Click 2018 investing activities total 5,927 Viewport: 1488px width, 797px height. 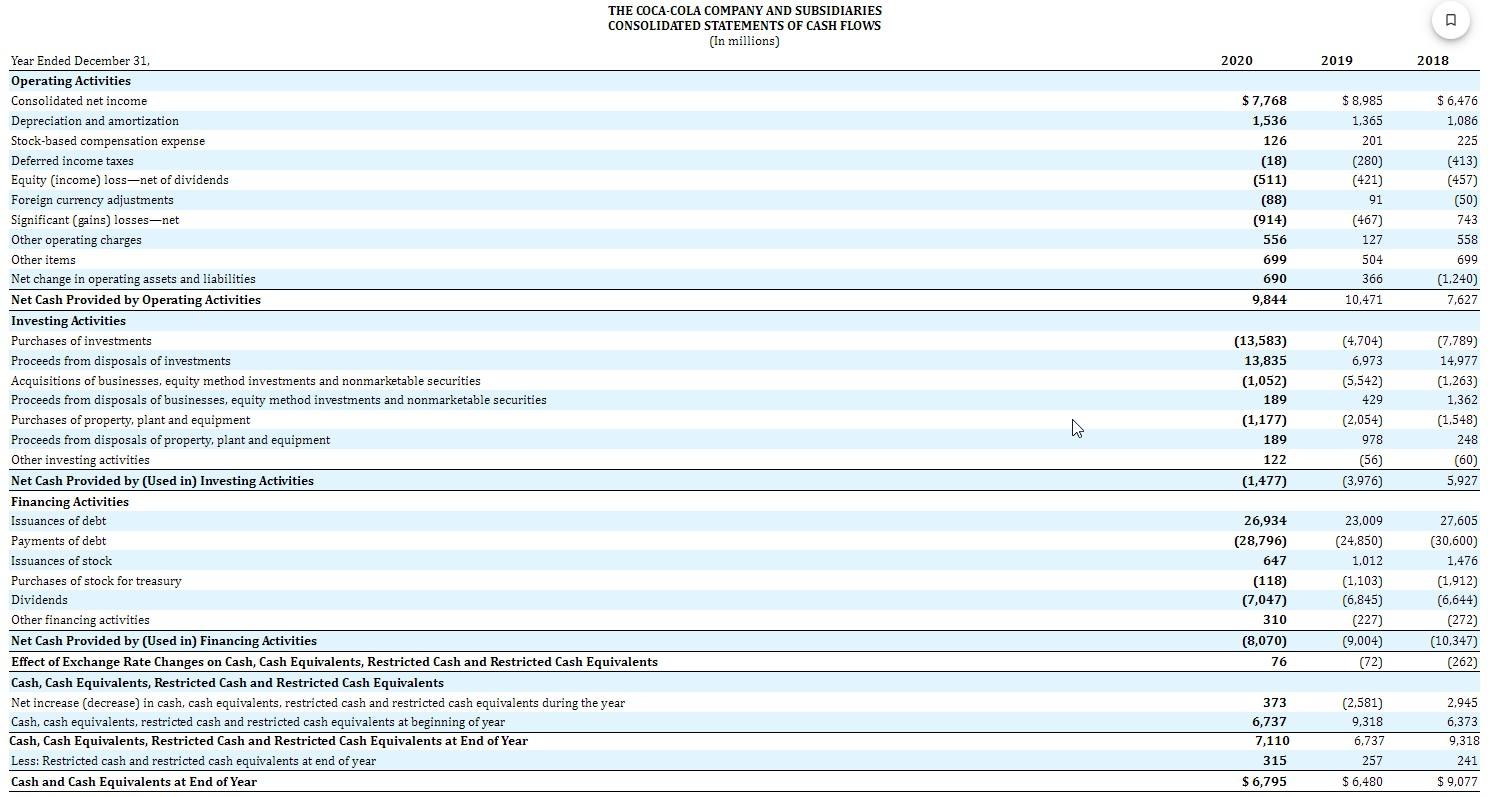[x=1462, y=481]
